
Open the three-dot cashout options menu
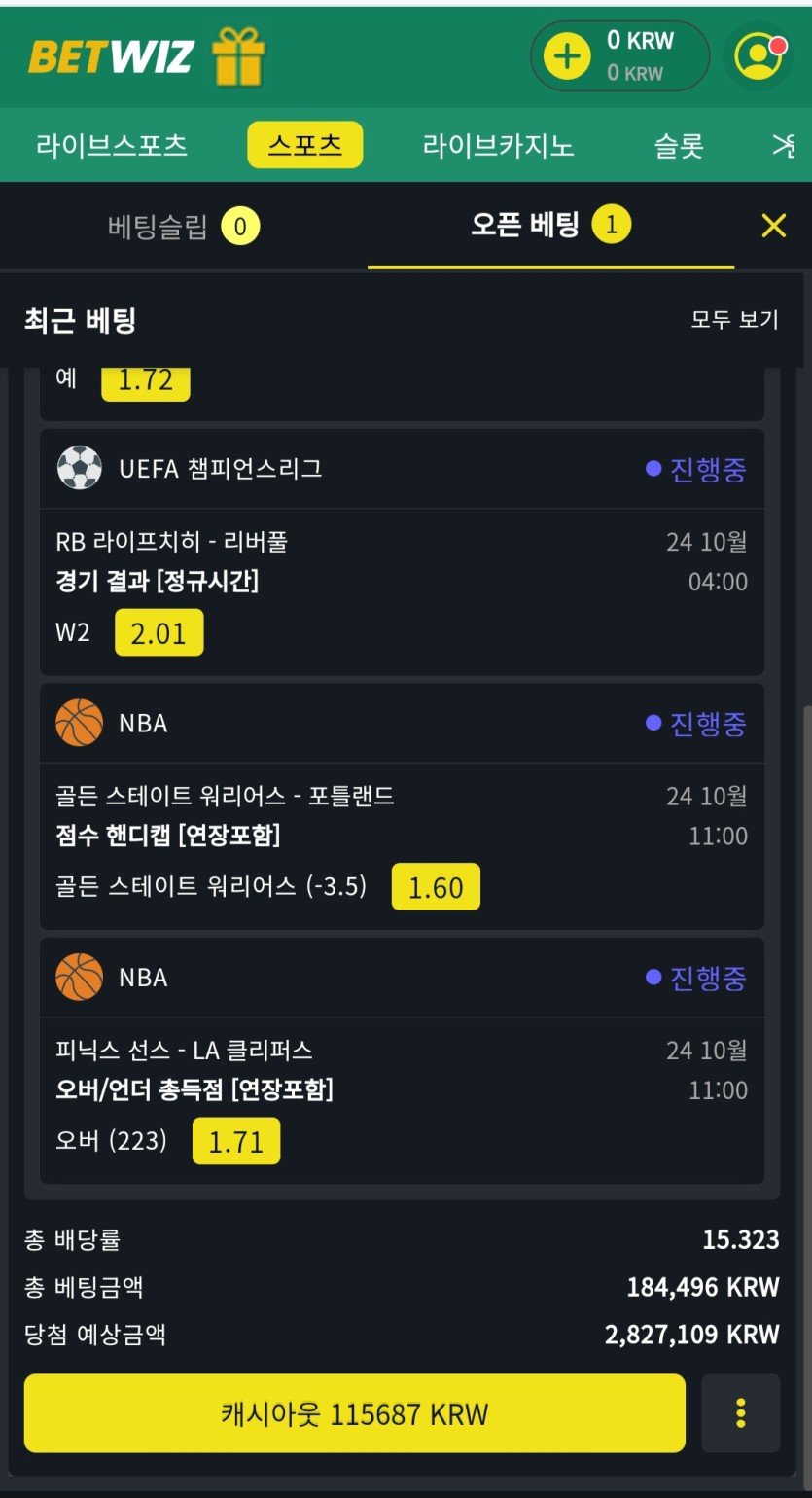[740, 1412]
